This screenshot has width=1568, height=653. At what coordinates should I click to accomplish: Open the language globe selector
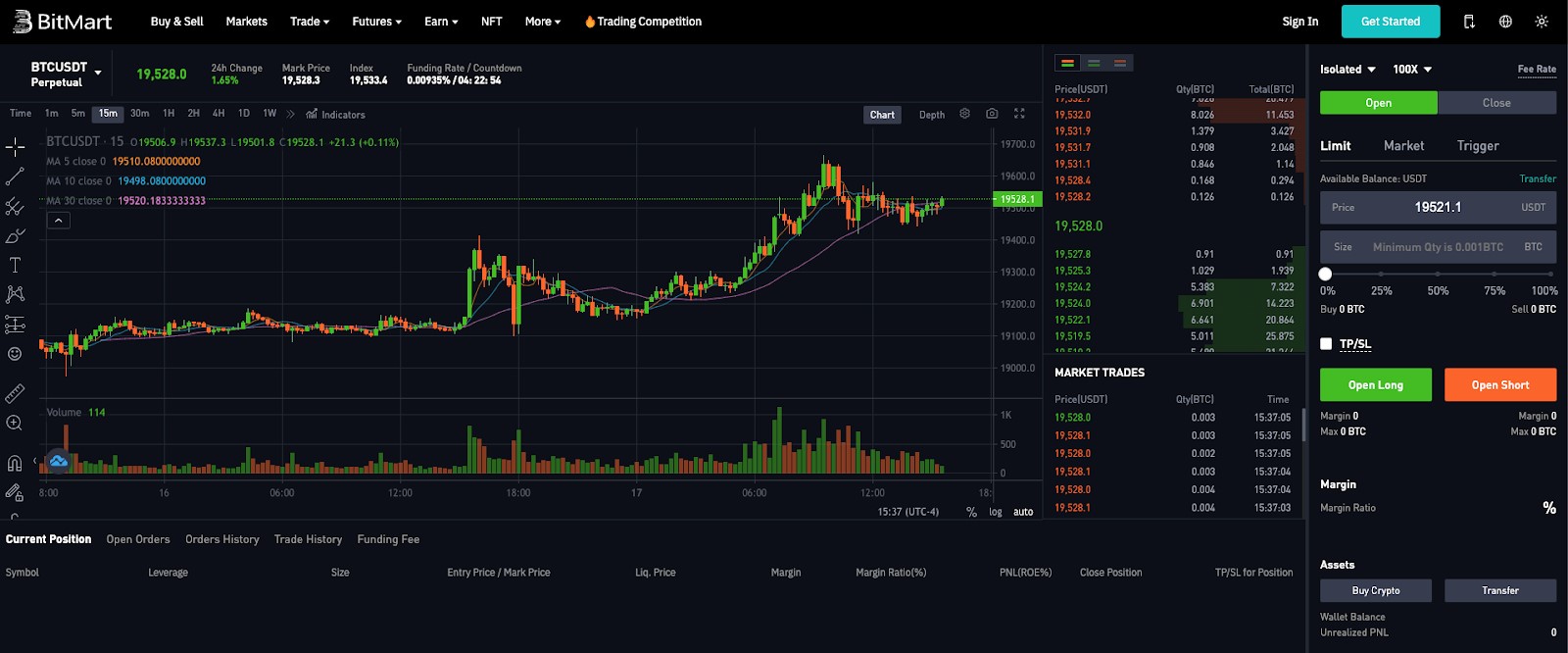(x=1505, y=22)
